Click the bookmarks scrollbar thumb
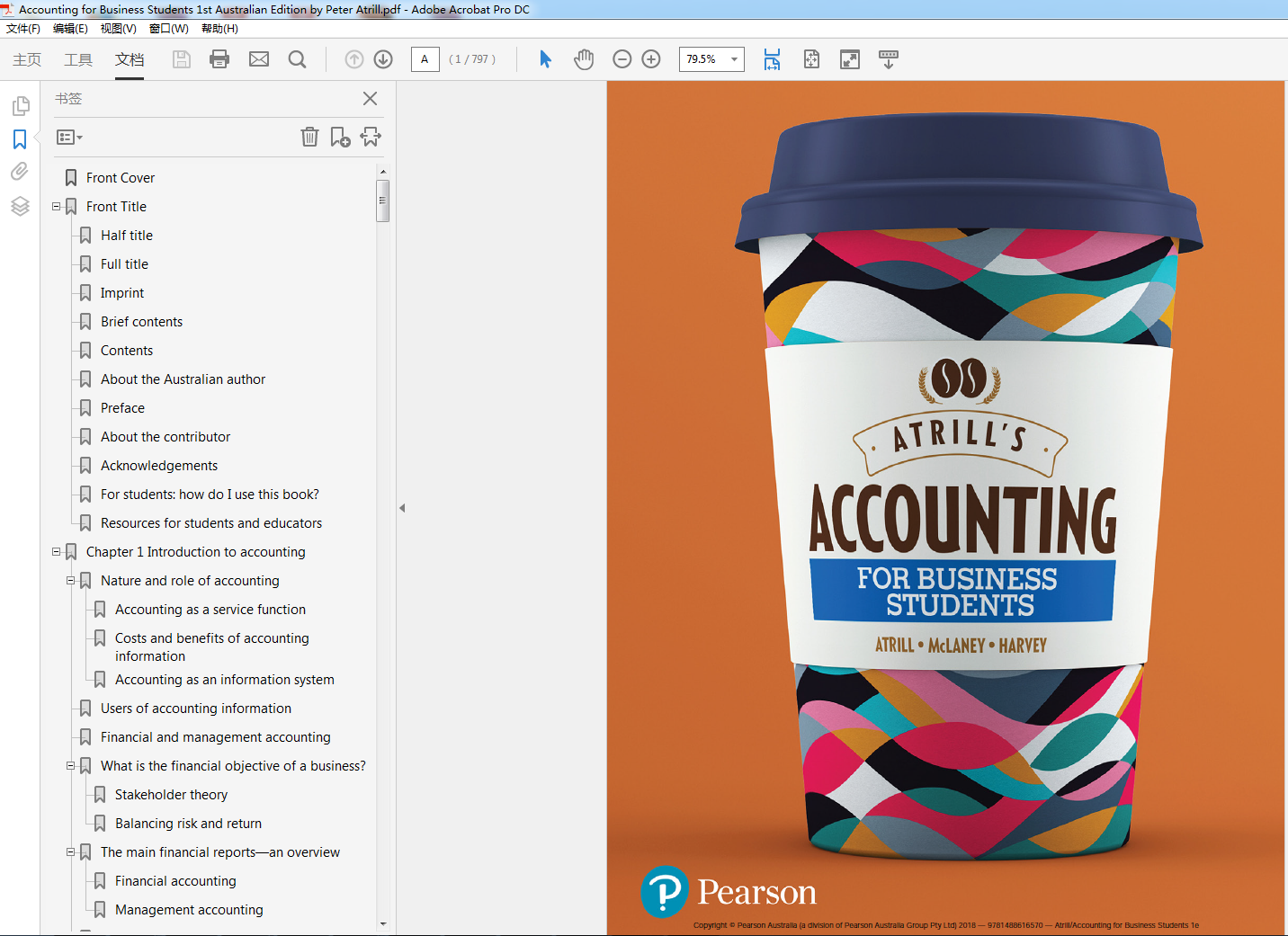 point(382,200)
